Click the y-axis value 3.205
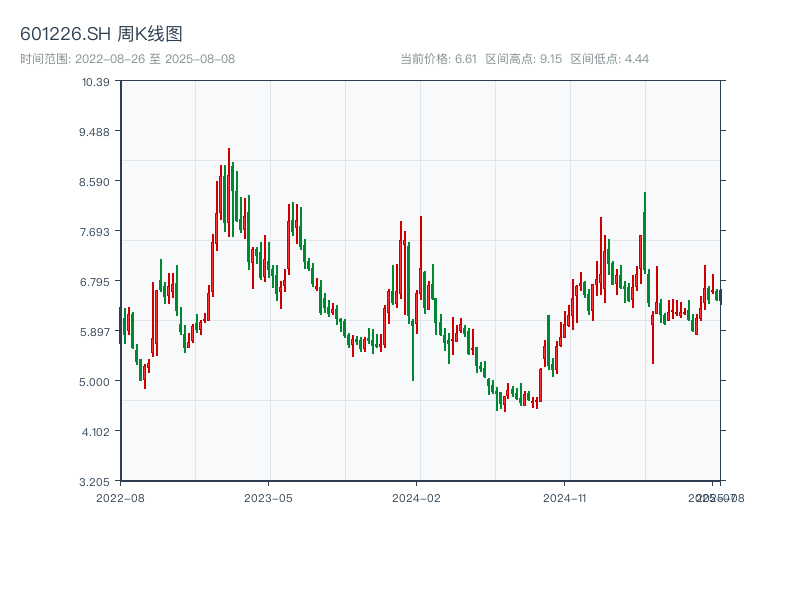This screenshot has height=600, width=800. (94, 482)
